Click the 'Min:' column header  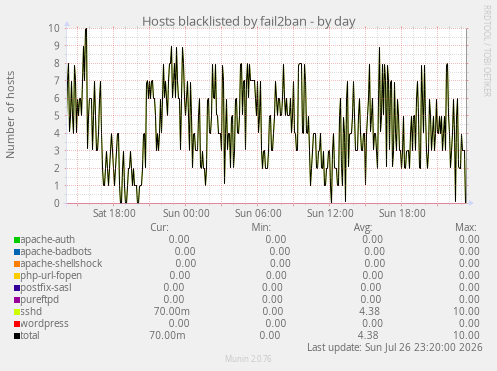click(x=261, y=228)
